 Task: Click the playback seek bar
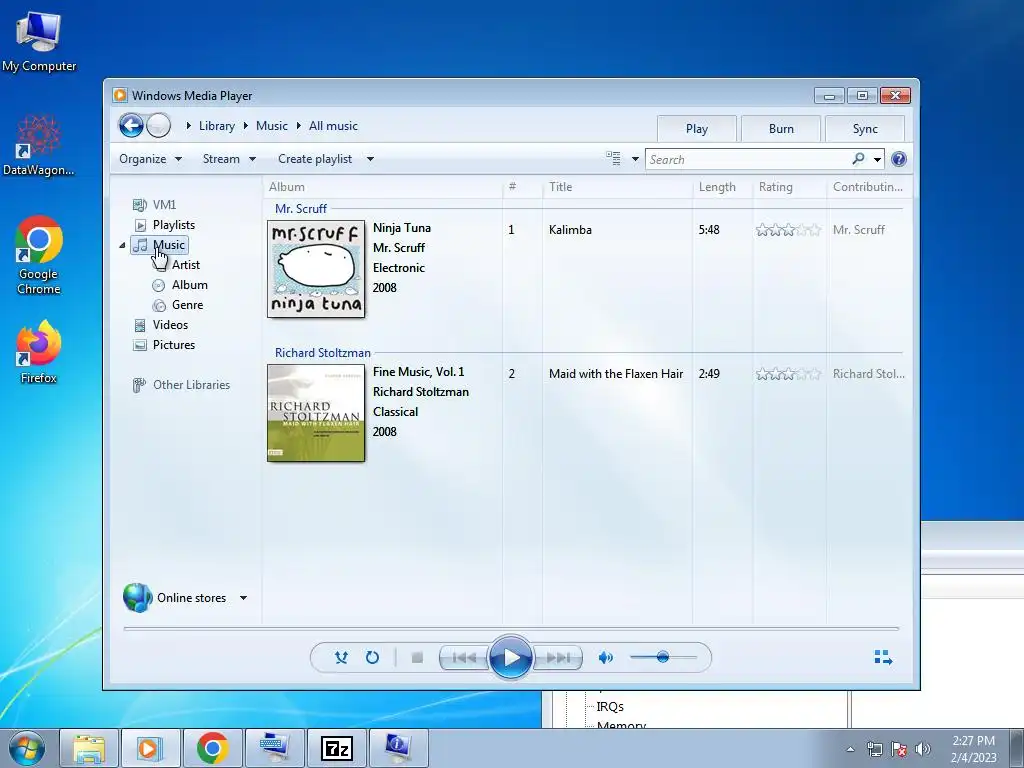point(511,628)
